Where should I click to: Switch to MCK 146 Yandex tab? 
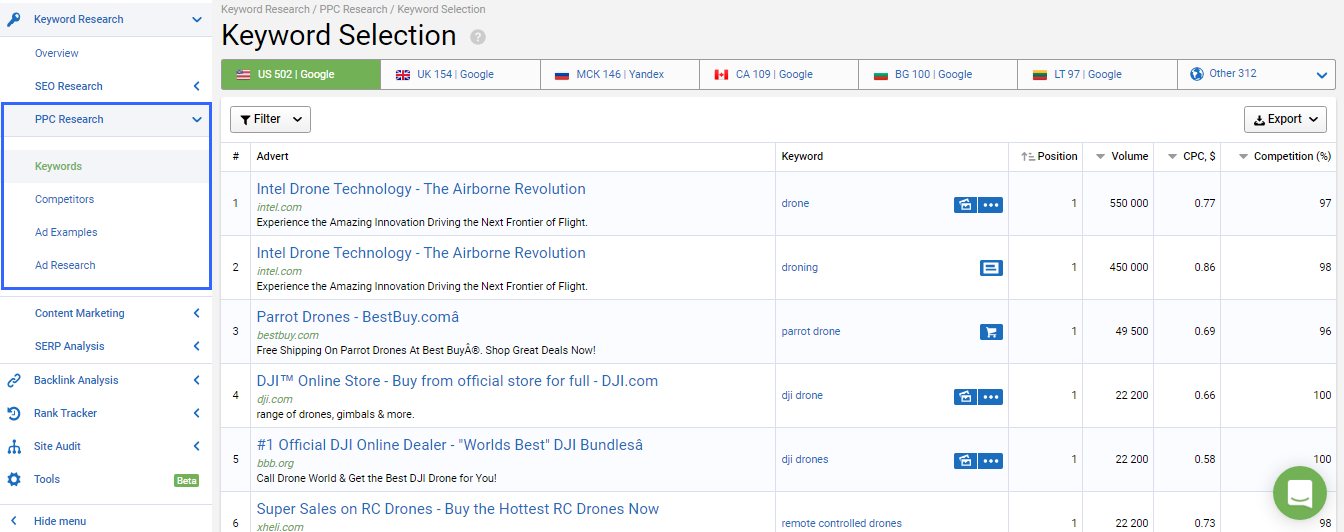619,74
